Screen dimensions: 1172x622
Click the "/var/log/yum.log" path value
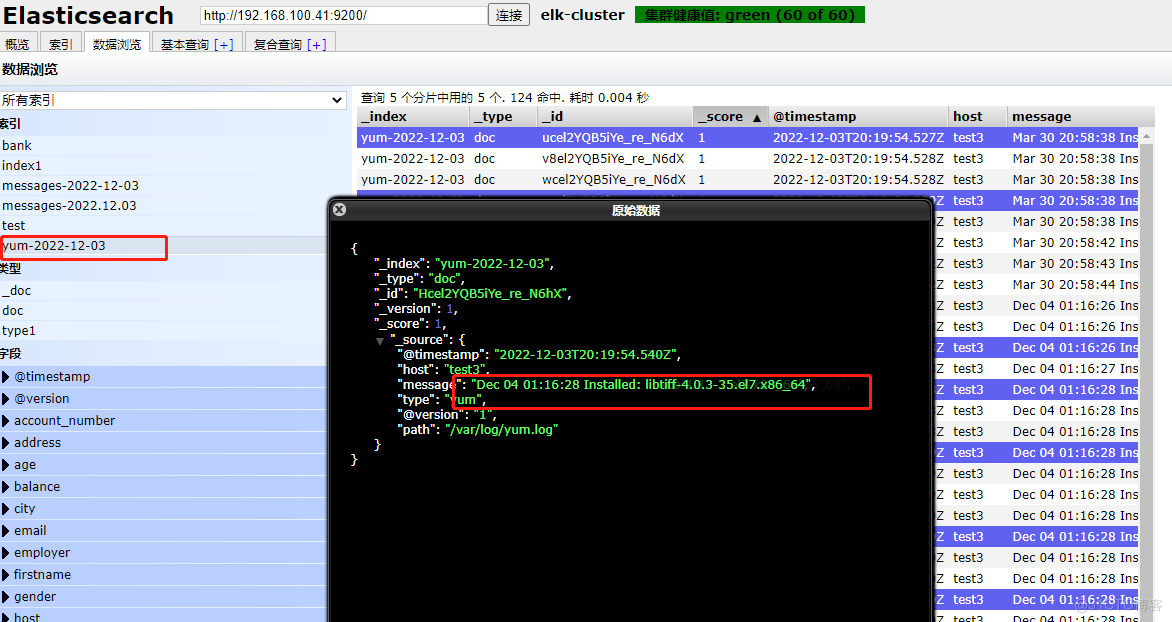(x=502, y=430)
